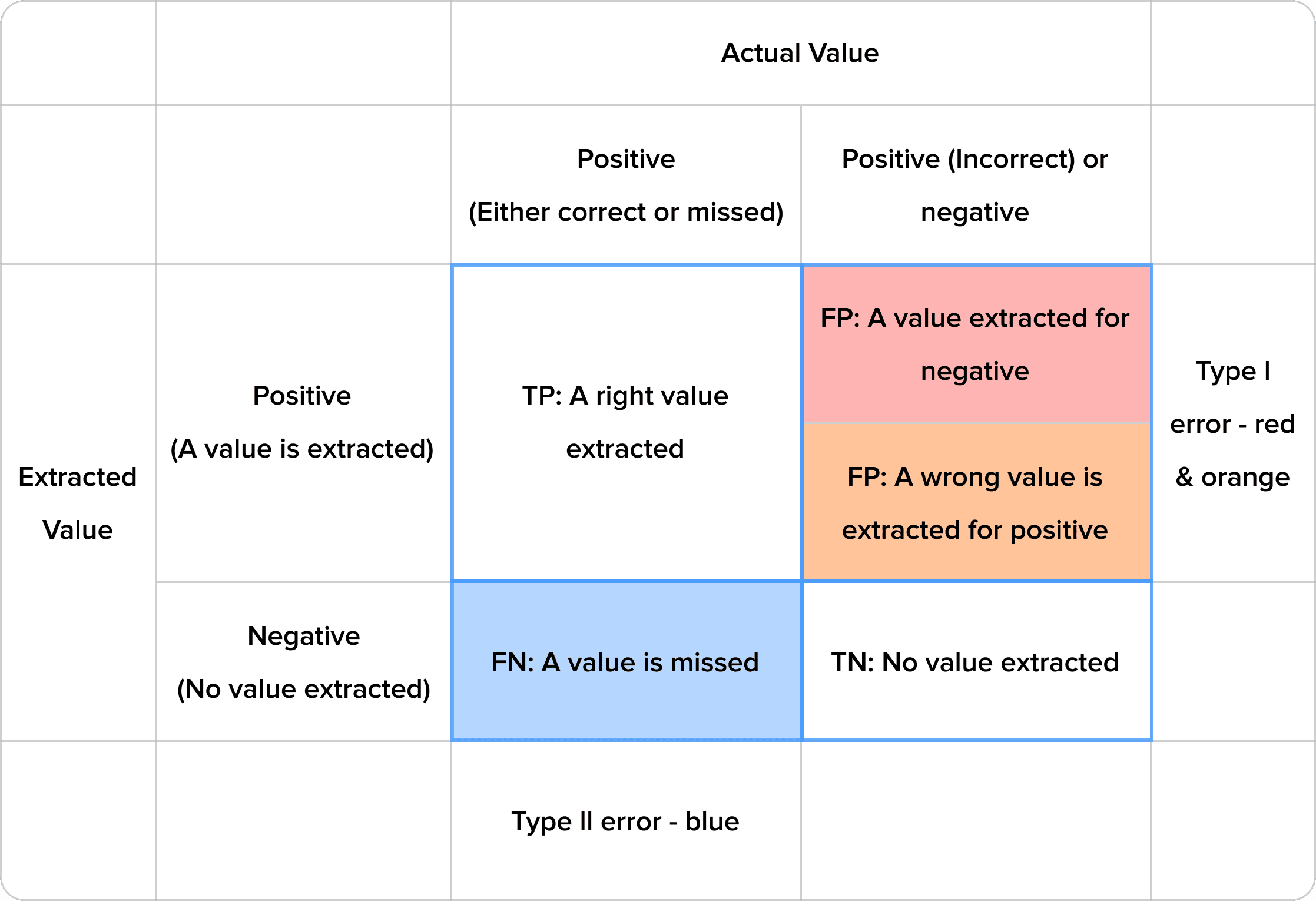Select the blue 'FN: A value is missed' cell
The width and height of the screenshot is (1316, 901).
click(x=625, y=662)
